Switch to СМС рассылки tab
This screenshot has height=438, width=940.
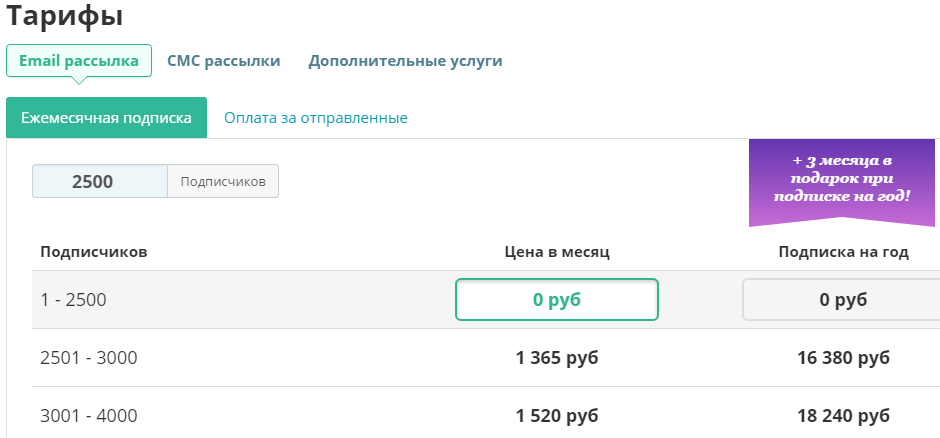pyautogui.click(x=223, y=61)
